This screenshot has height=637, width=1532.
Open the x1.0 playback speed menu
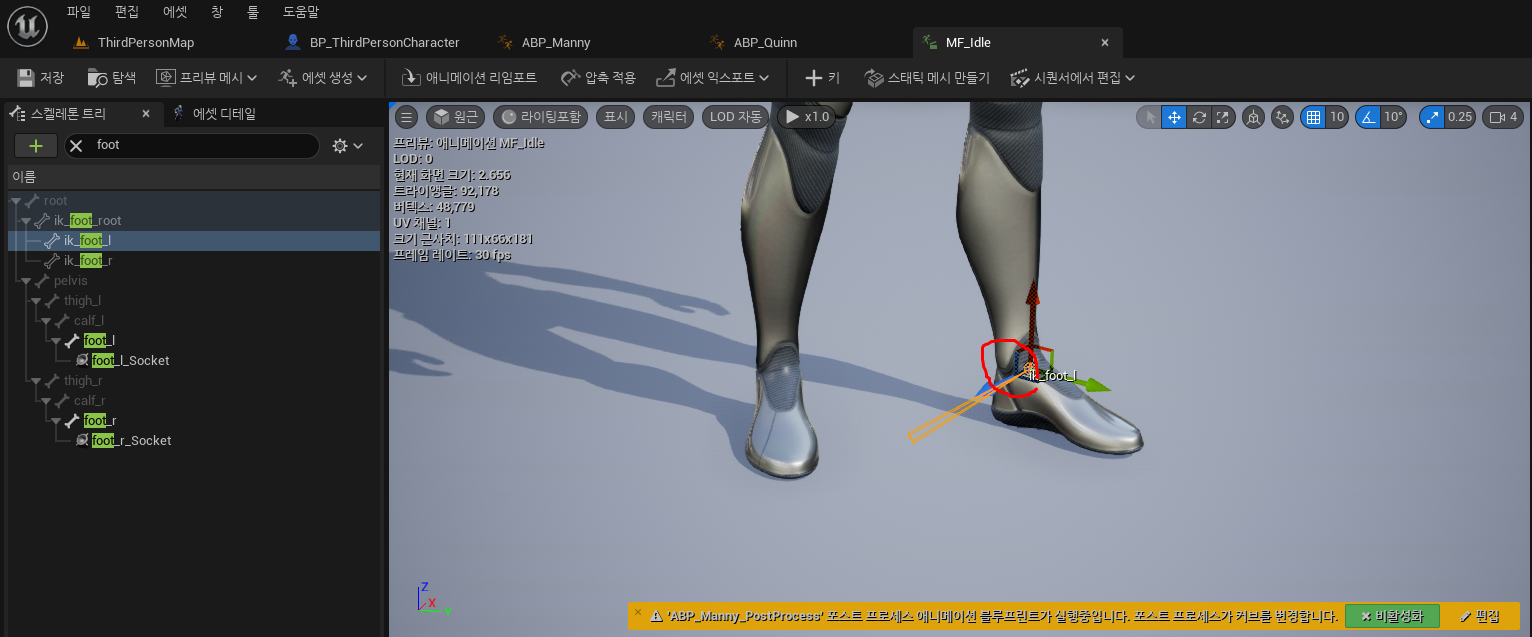[x=808, y=117]
